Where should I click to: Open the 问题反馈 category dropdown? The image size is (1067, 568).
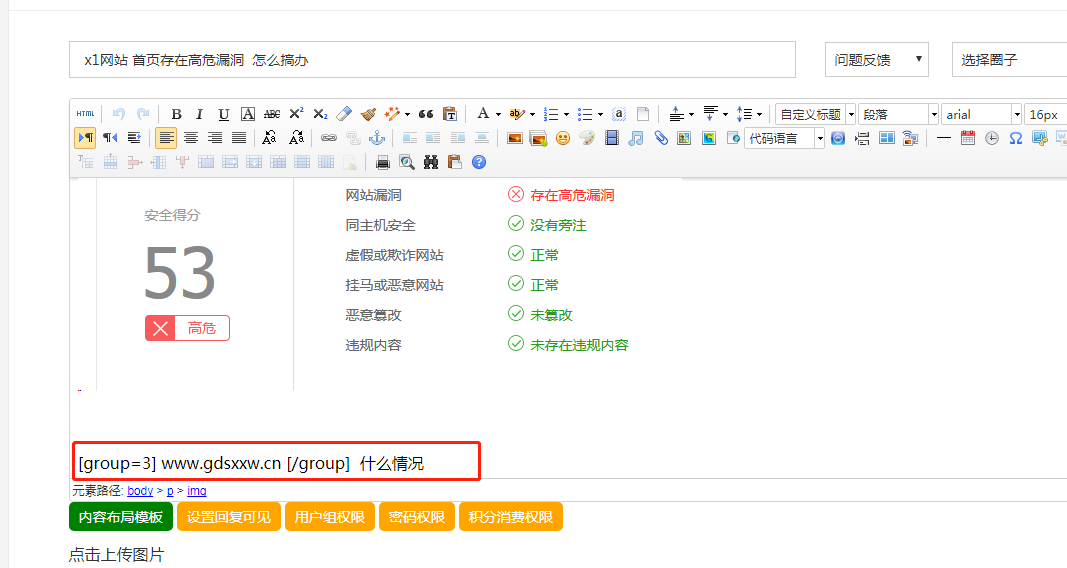(x=876, y=60)
